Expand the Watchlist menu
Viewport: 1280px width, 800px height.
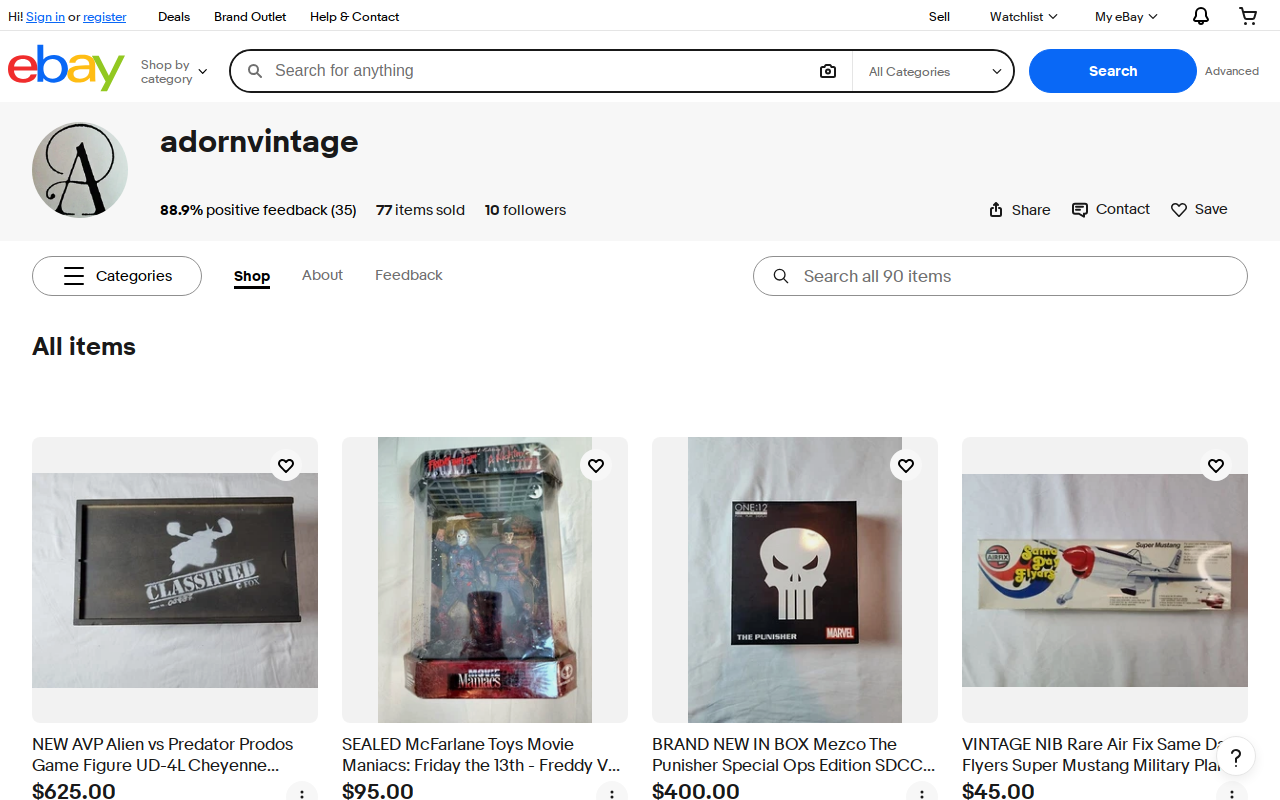[x=1023, y=16]
